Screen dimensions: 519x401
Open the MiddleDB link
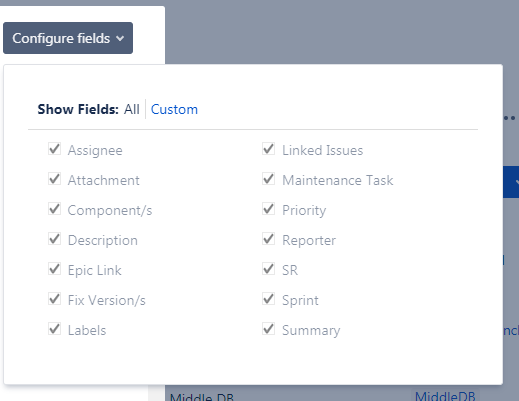[x=445, y=396]
